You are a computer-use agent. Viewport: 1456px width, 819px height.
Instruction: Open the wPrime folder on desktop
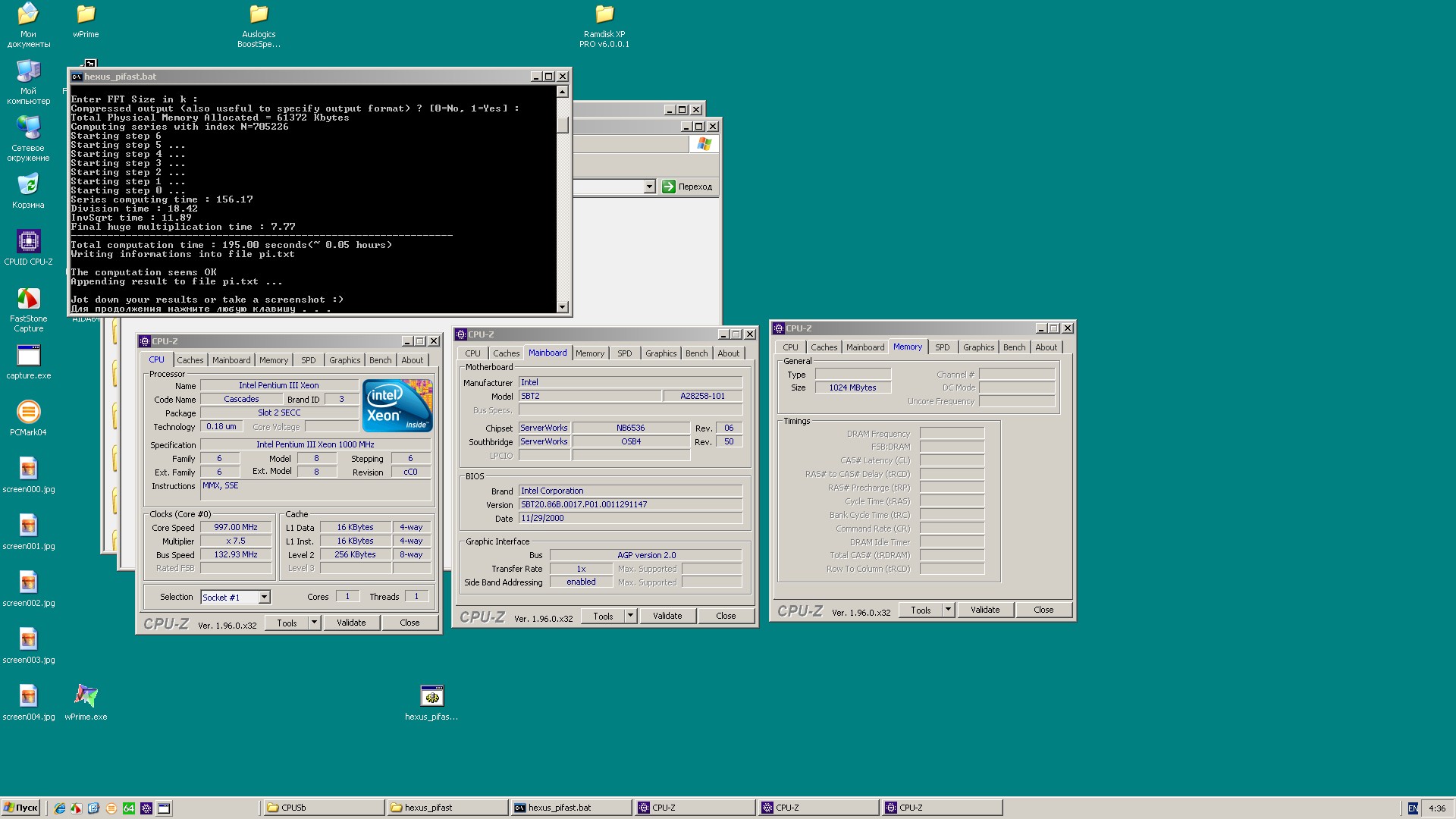pos(86,21)
